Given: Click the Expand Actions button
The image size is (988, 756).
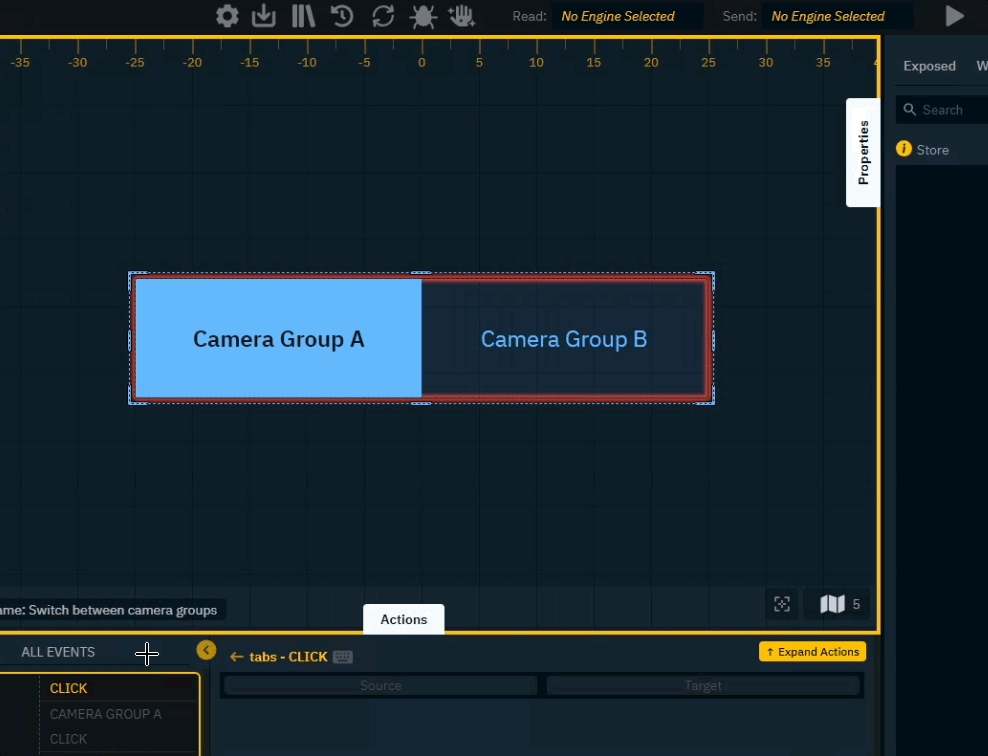Looking at the screenshot, I should [812, 651].
